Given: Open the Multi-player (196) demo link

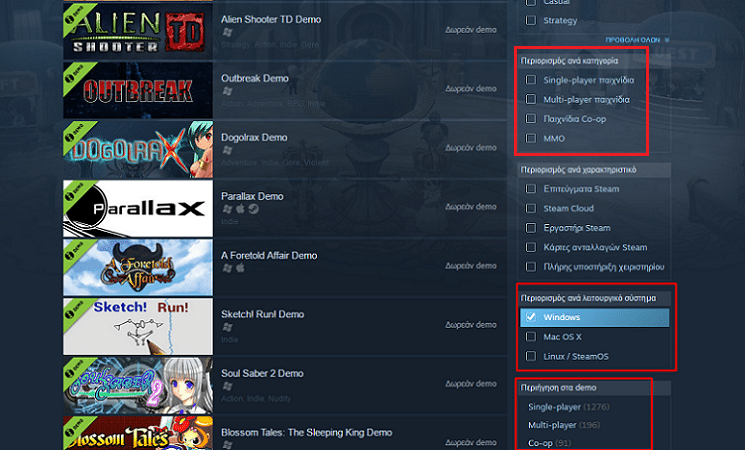Looking at the screenshot, I should (x=564, y=425).
